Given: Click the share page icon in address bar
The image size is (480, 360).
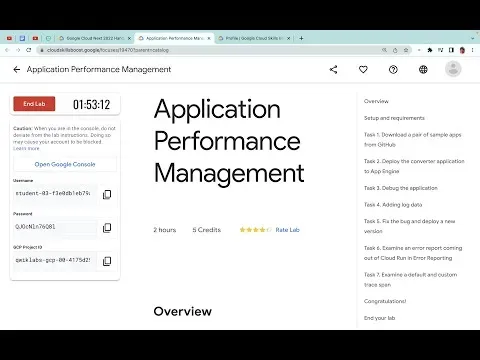Looking at the screenshot, I should pos(395,50).
